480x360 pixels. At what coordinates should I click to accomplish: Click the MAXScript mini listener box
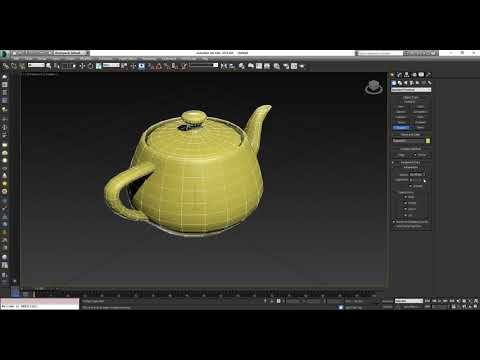[40, 304]
